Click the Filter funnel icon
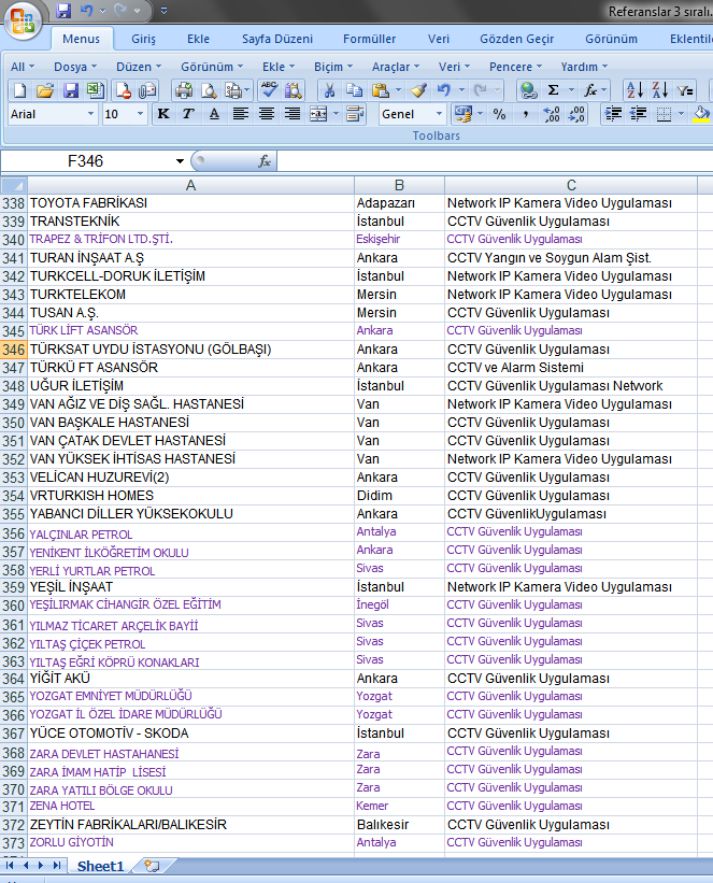Viewport: 713px width, 883px height. pyautogui.click(x=685, y=90)
